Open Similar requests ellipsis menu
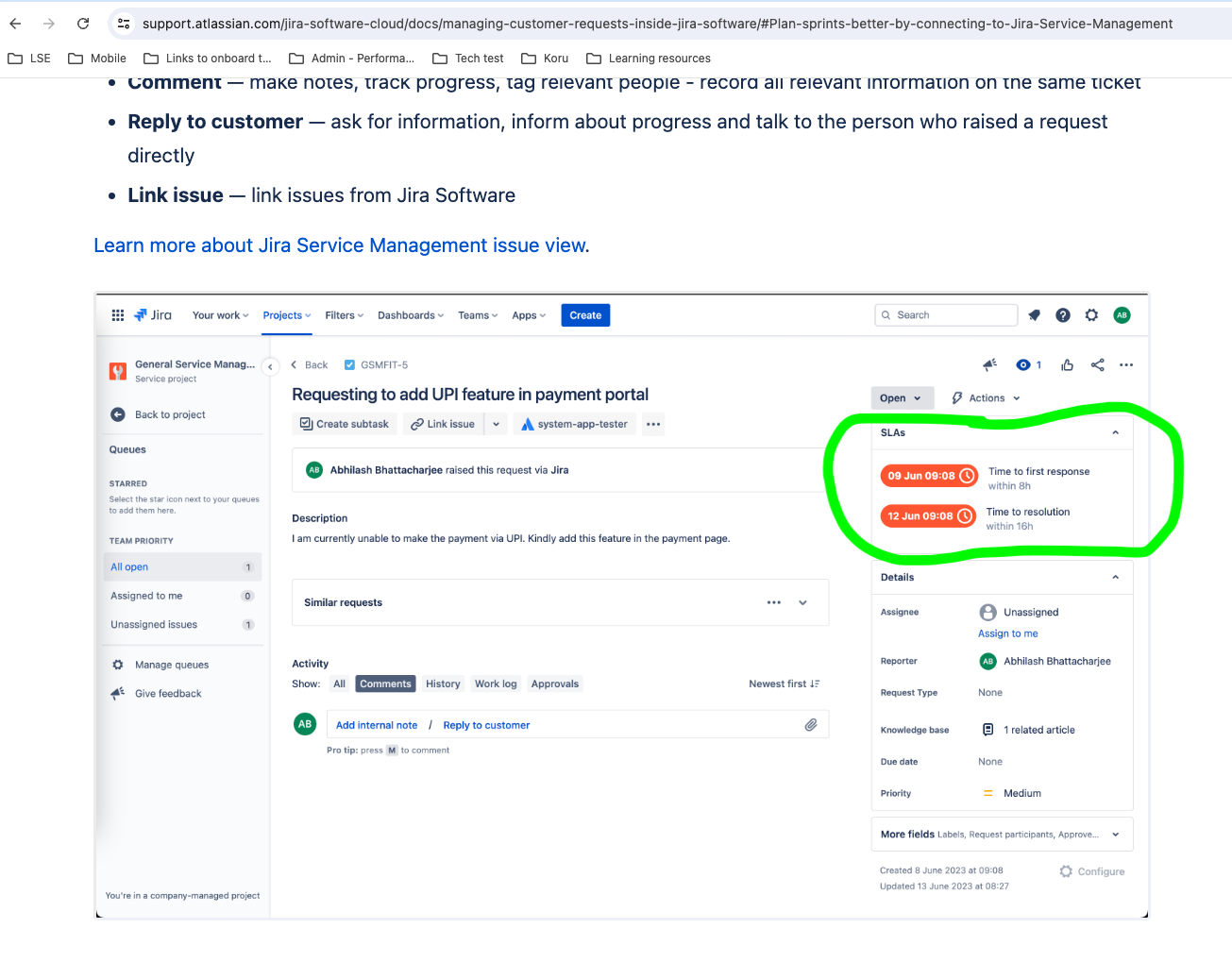 774,602
